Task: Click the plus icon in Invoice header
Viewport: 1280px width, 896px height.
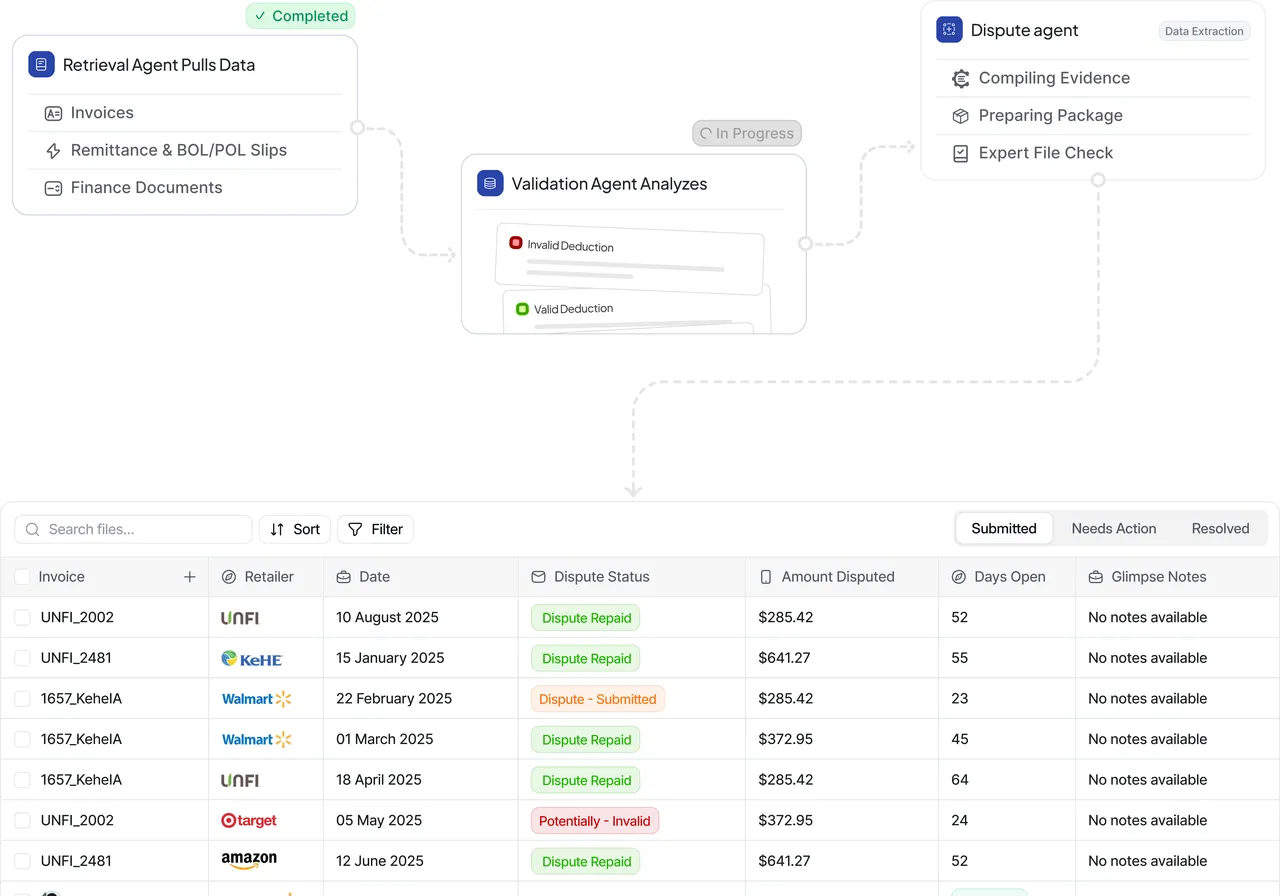Action: tap(189, 577)
